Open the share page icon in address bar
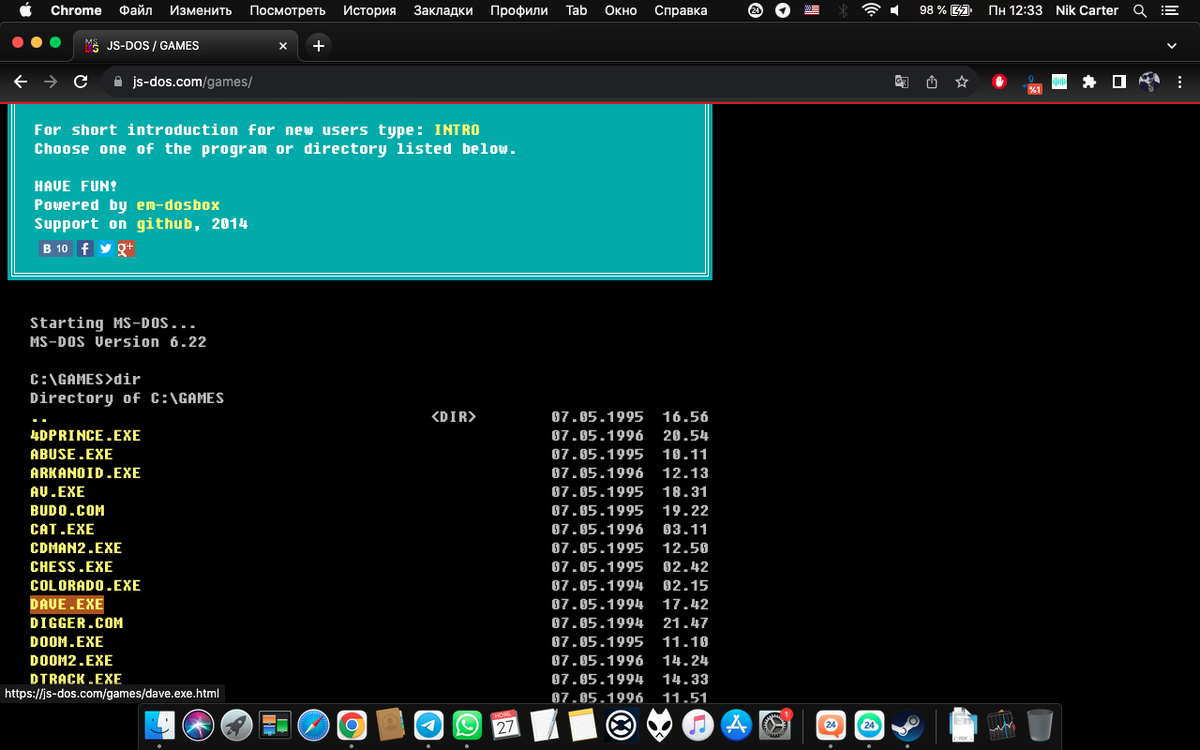Screen dimensions: 1200x750 click(x=931, y=82)
